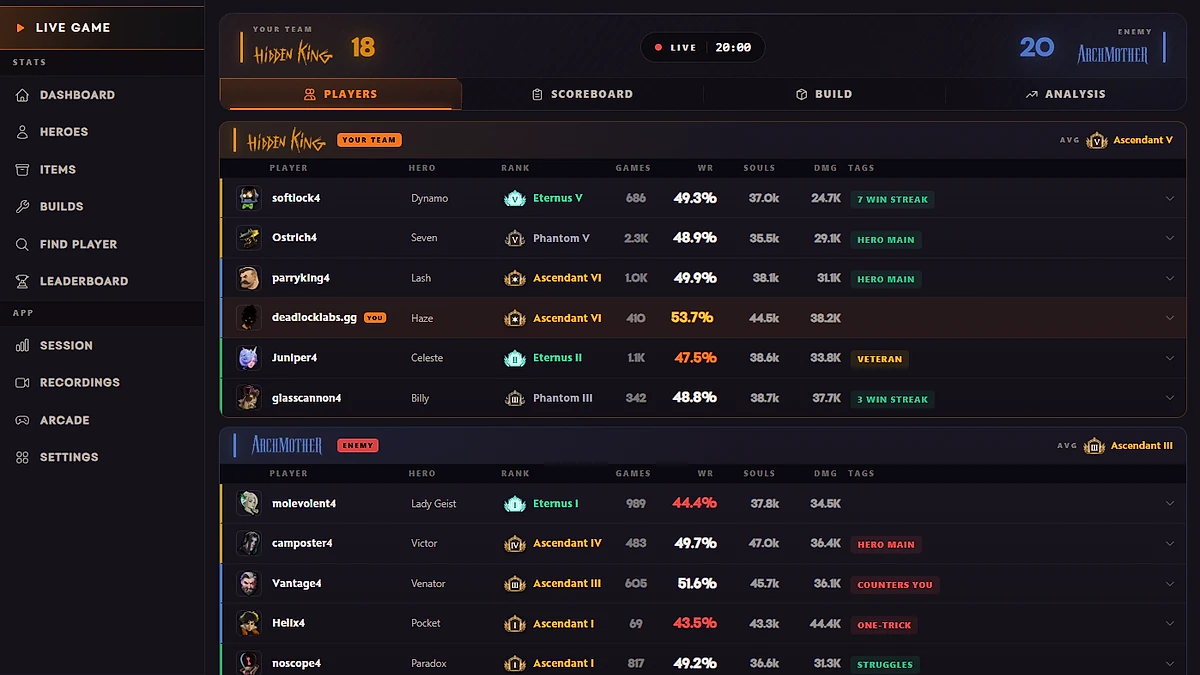1200x675 pixels.
Task: Expand parryking4 row chevron
Action: click(1170, 278)
